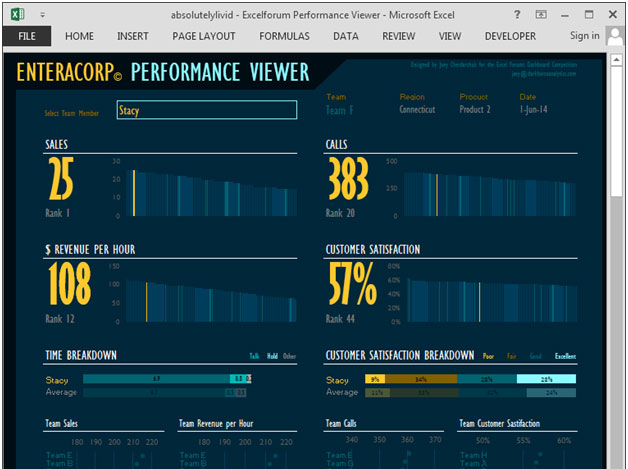
Task: Click the Connecticut region value
Action: [x=417, y=109]
